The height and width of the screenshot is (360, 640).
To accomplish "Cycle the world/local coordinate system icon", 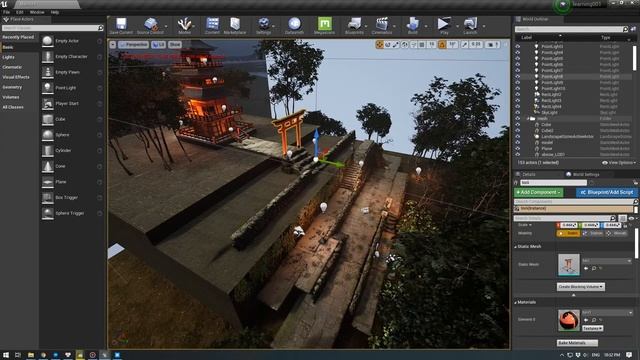I will point(404,44).
